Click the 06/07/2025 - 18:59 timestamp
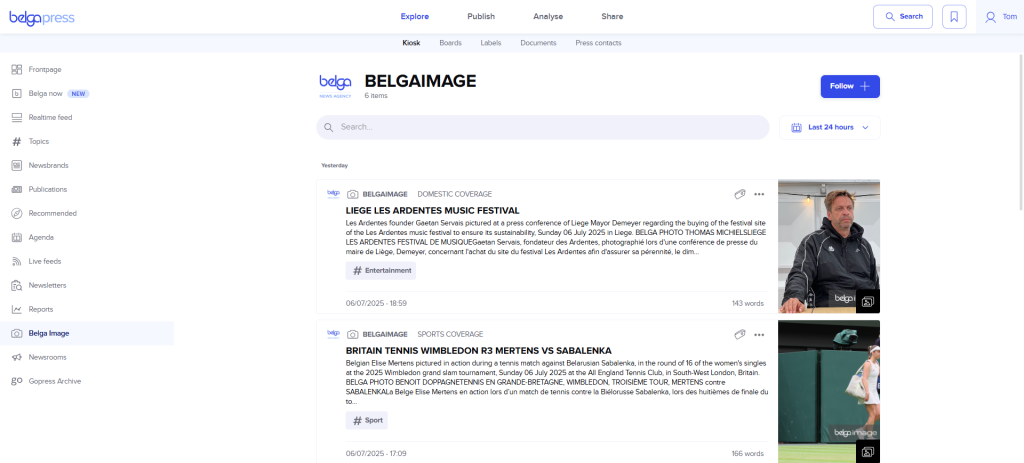Screen dimensions: 1024x463 click(x=376, y=303)
